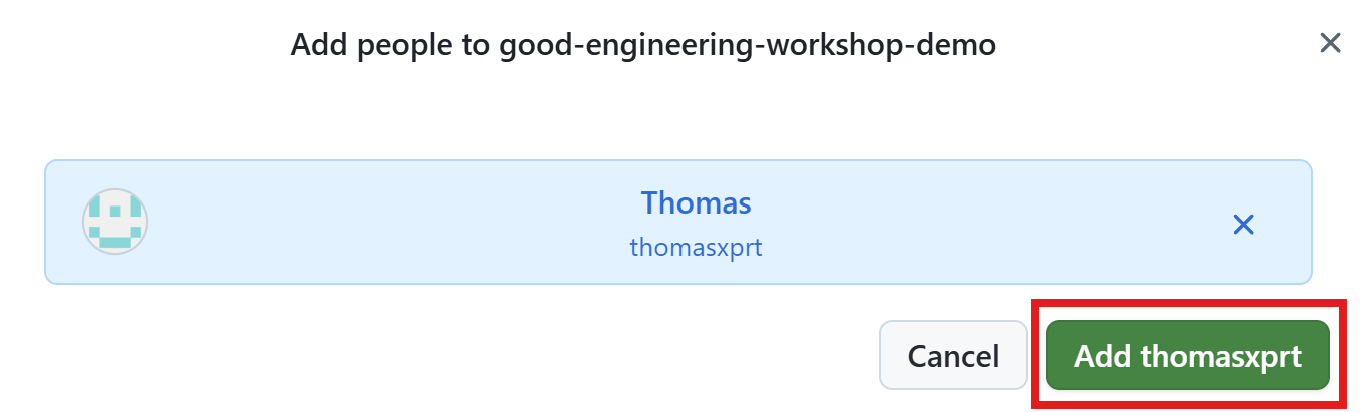Clear the chosen collaborator with the X icon

(x=1243, y=224)
